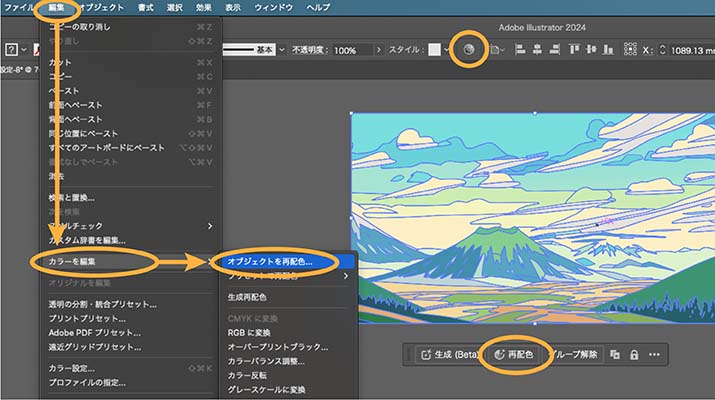Viewport: 715px width, 400px height.
Task: Click the 不透明度 label link
Action: click(309, 50)
